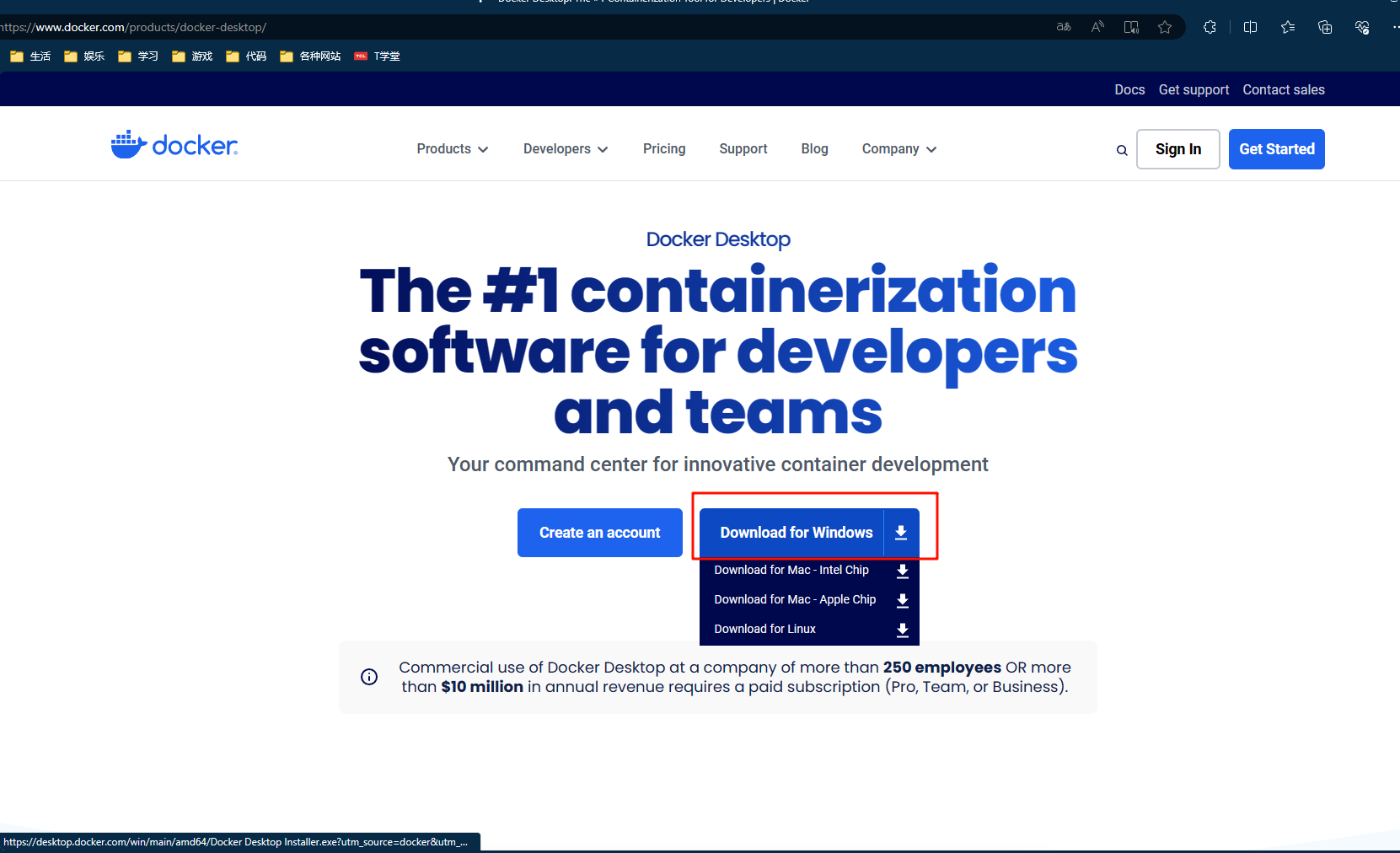The image size is (1400, 853).
Task: Click Get support link
Action: [x=1193, y=89]
